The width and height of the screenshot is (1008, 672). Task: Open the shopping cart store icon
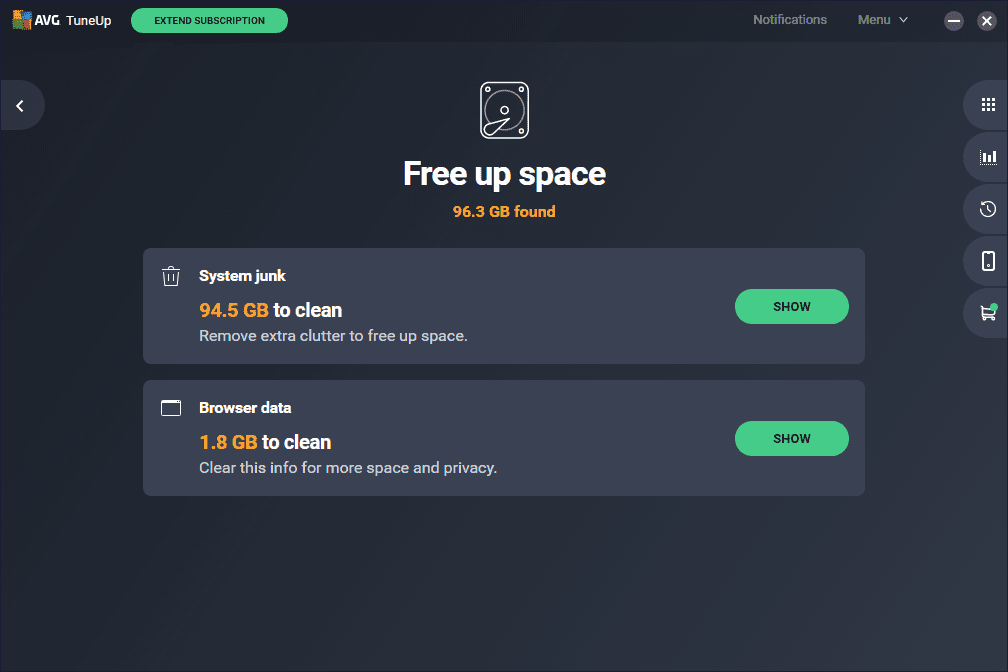click(x=988, y=313)
